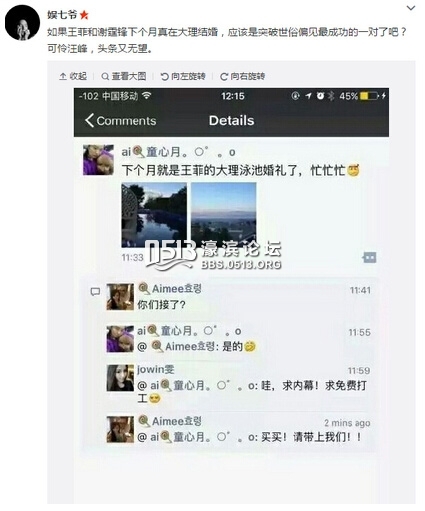
Task: Open the 娱七爷 username link
Action: 62,15
